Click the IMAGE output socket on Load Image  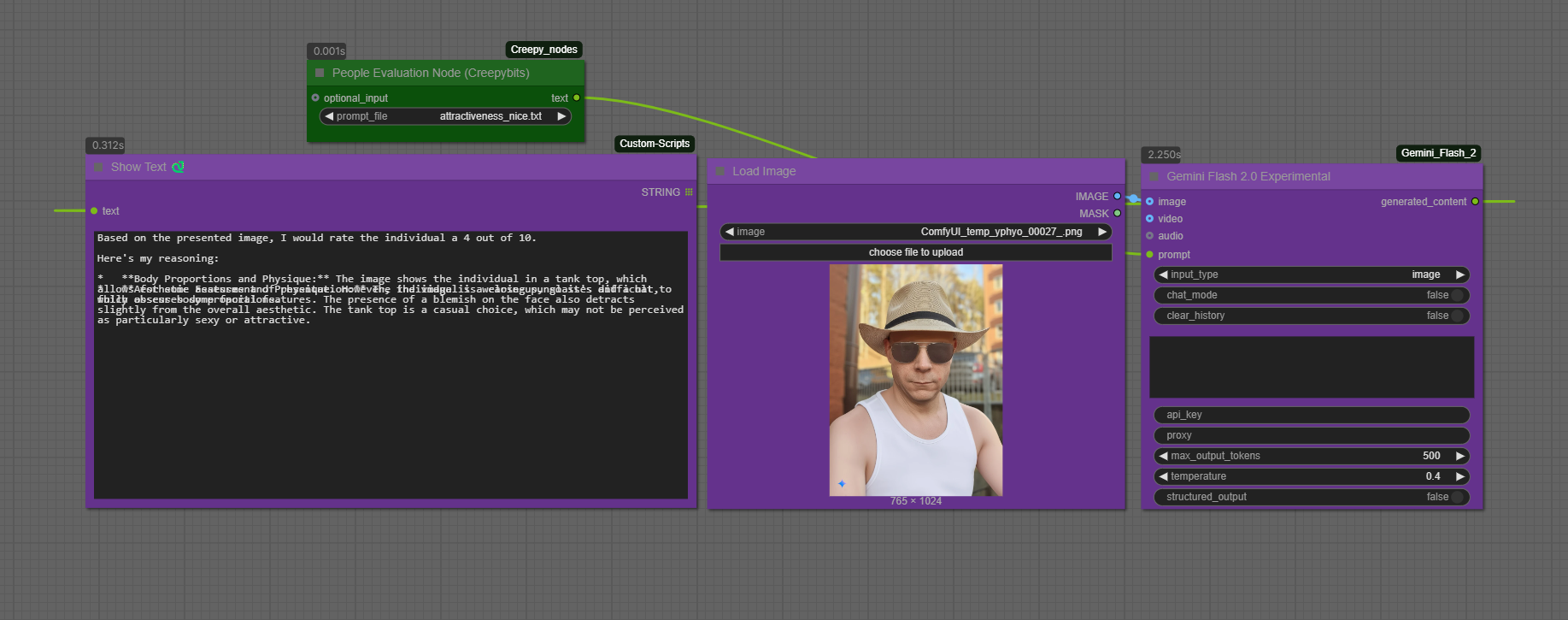(1117, 197)
